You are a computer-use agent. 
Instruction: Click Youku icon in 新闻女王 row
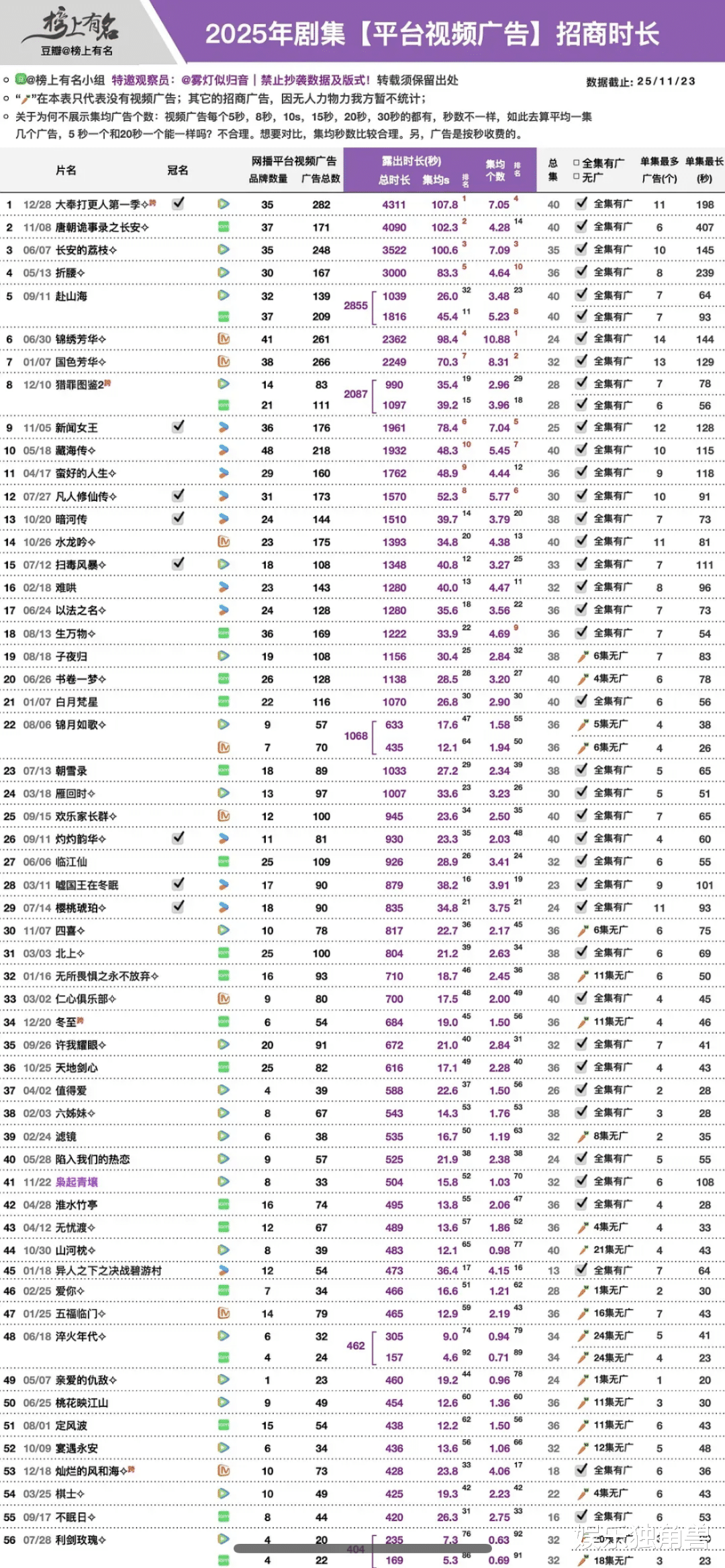click(x=224, y=427)
